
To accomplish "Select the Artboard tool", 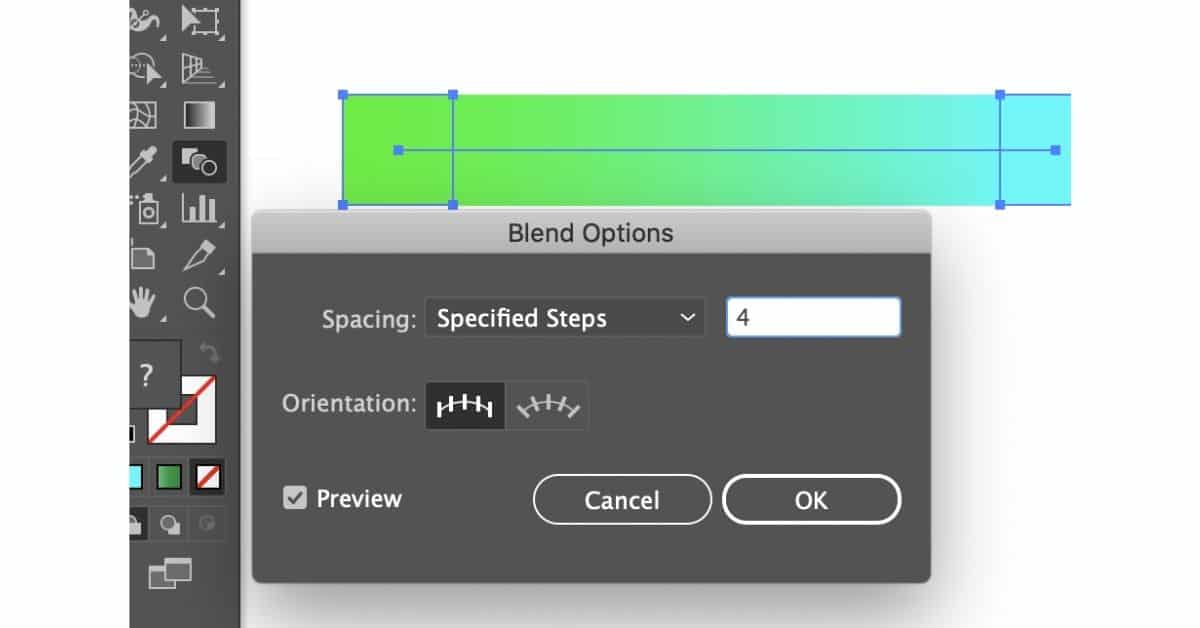I will [x=145, y=256].
